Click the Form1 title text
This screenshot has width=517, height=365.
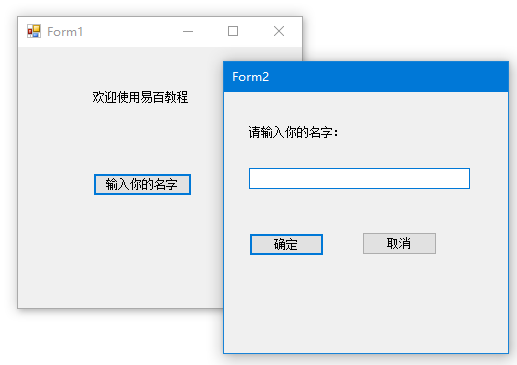tap(65, 32)
